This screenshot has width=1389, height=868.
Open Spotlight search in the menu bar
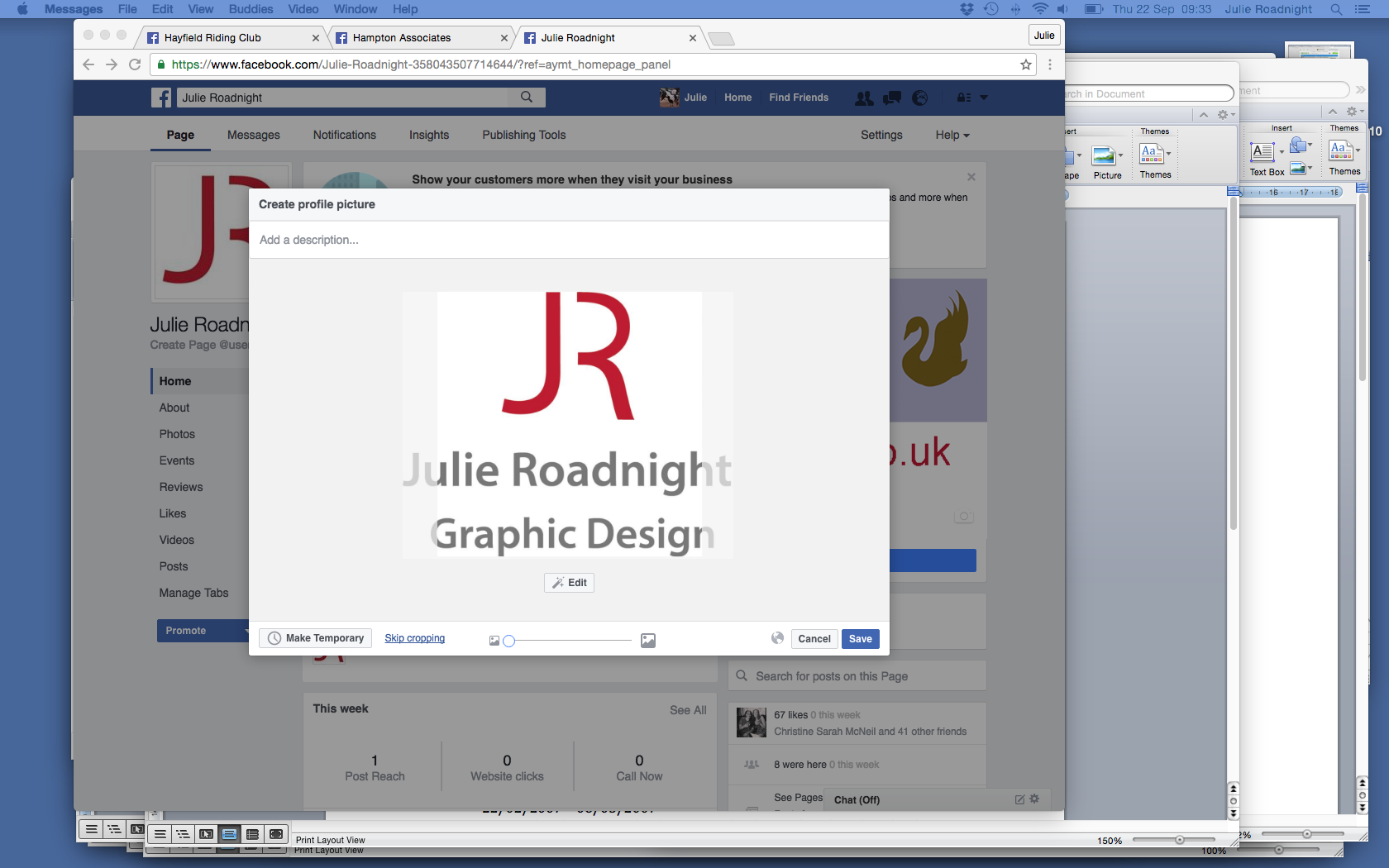pyautogui.click(x=1336, y=9)
